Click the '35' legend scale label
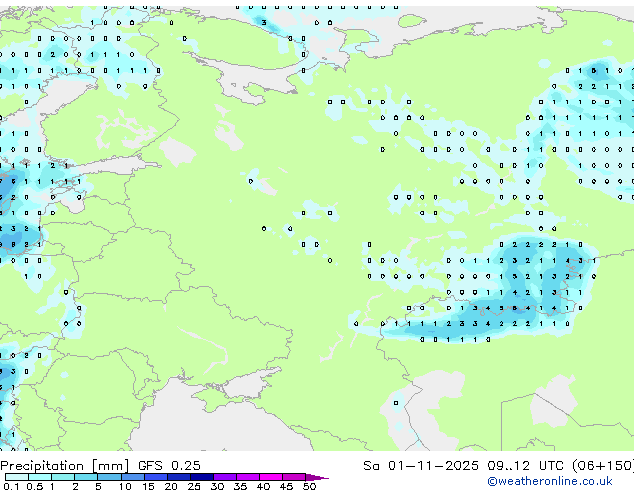 [x=240, y=486]
